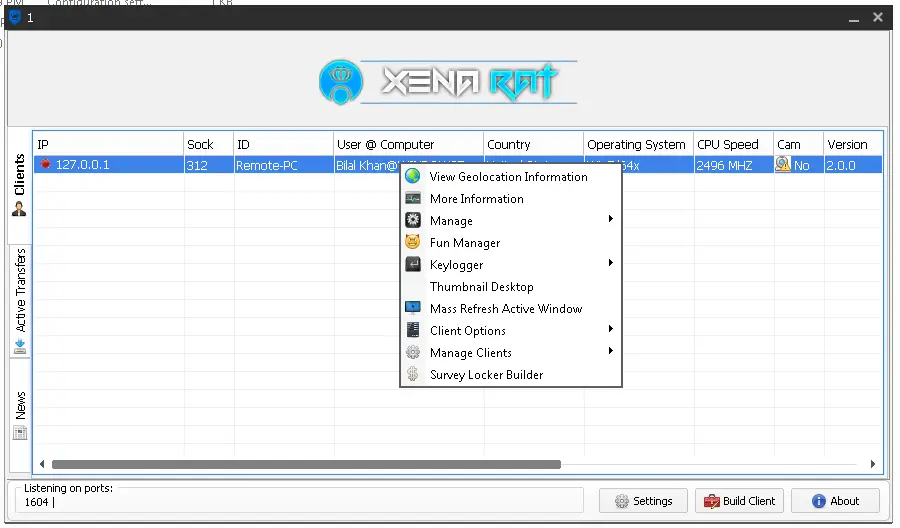Expand the Manage submenu arrow
The image size is (900, 528).
click(x=610, y=219)
